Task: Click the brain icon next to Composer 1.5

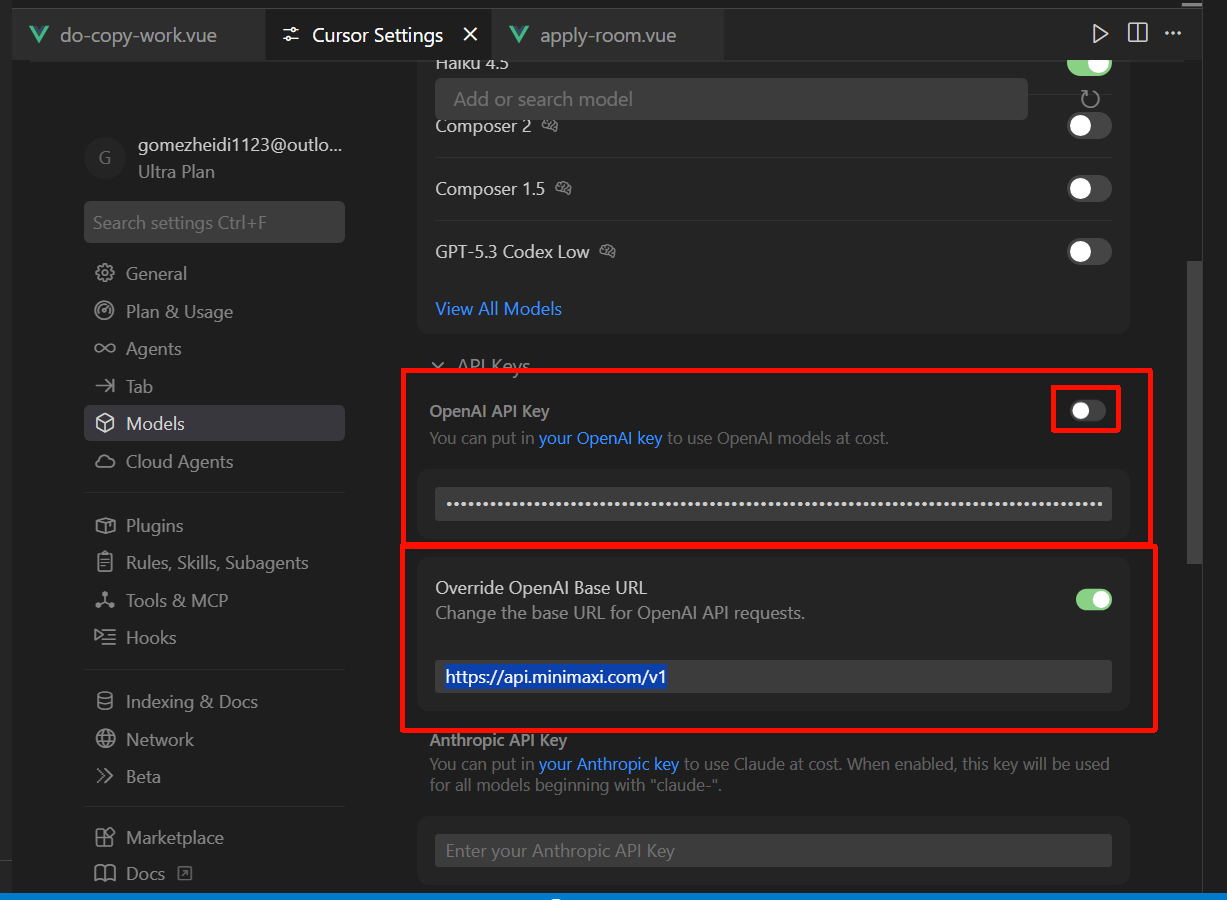Action: [563, 188]
